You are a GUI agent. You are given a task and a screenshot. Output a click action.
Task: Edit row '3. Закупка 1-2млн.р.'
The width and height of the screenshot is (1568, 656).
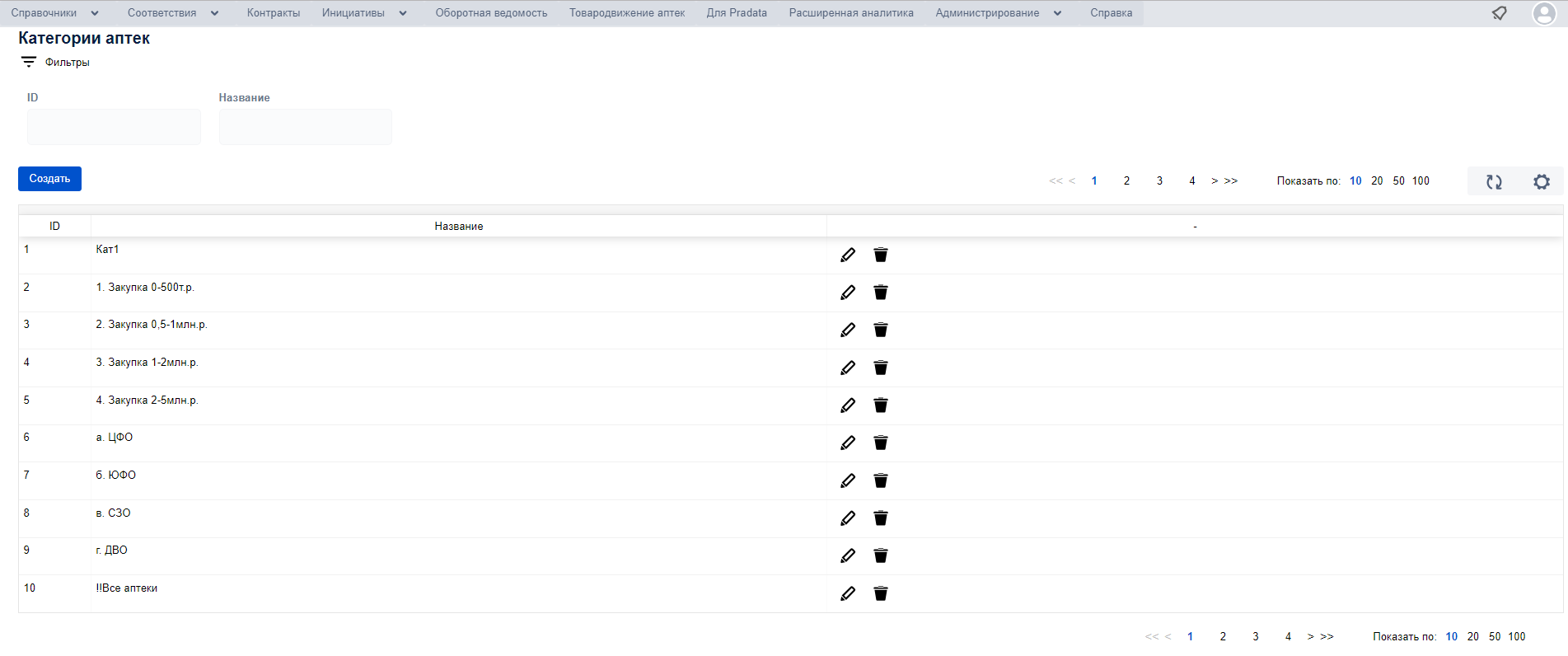848,368
